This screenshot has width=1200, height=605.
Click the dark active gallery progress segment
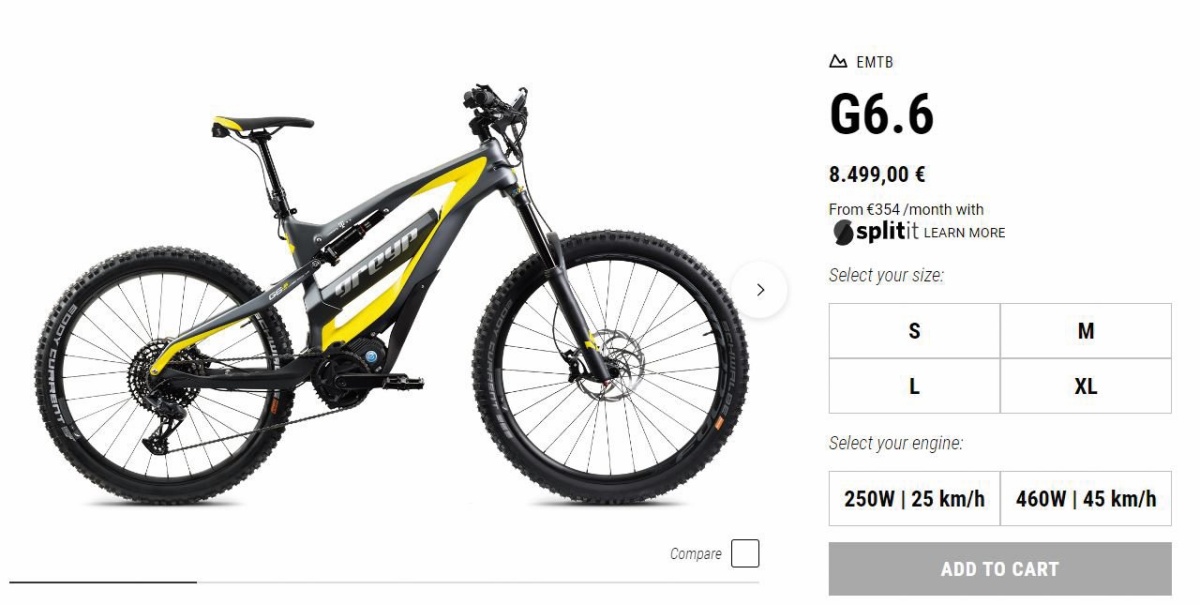tap(103, 581)
